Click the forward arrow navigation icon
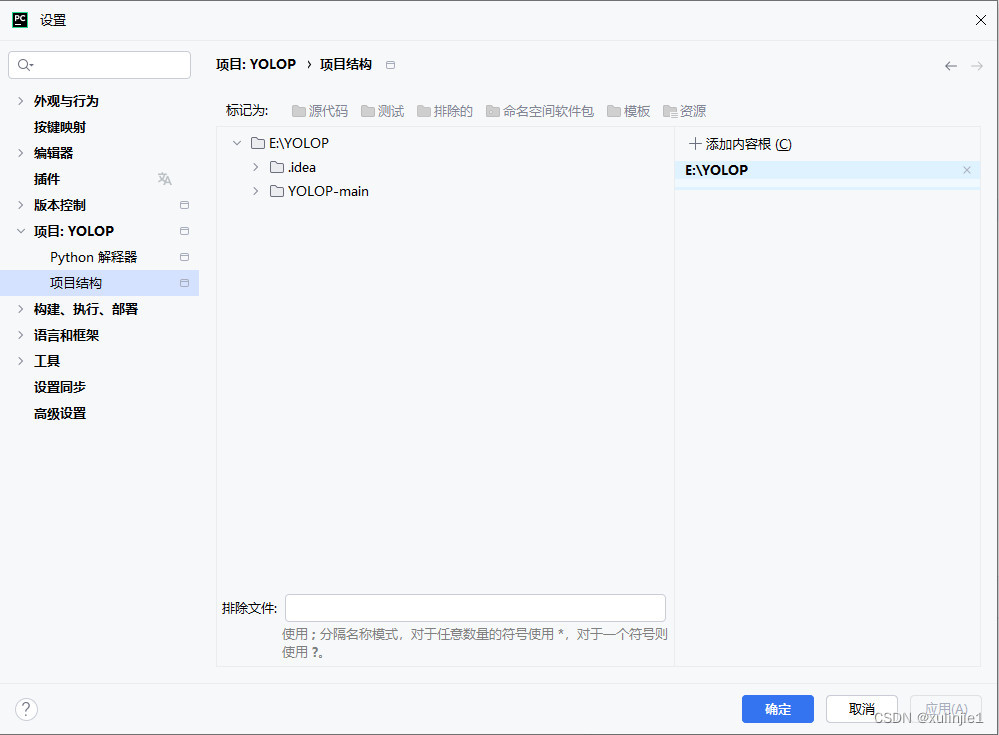Viewport: 999px width, 735px height. [977, 66]
